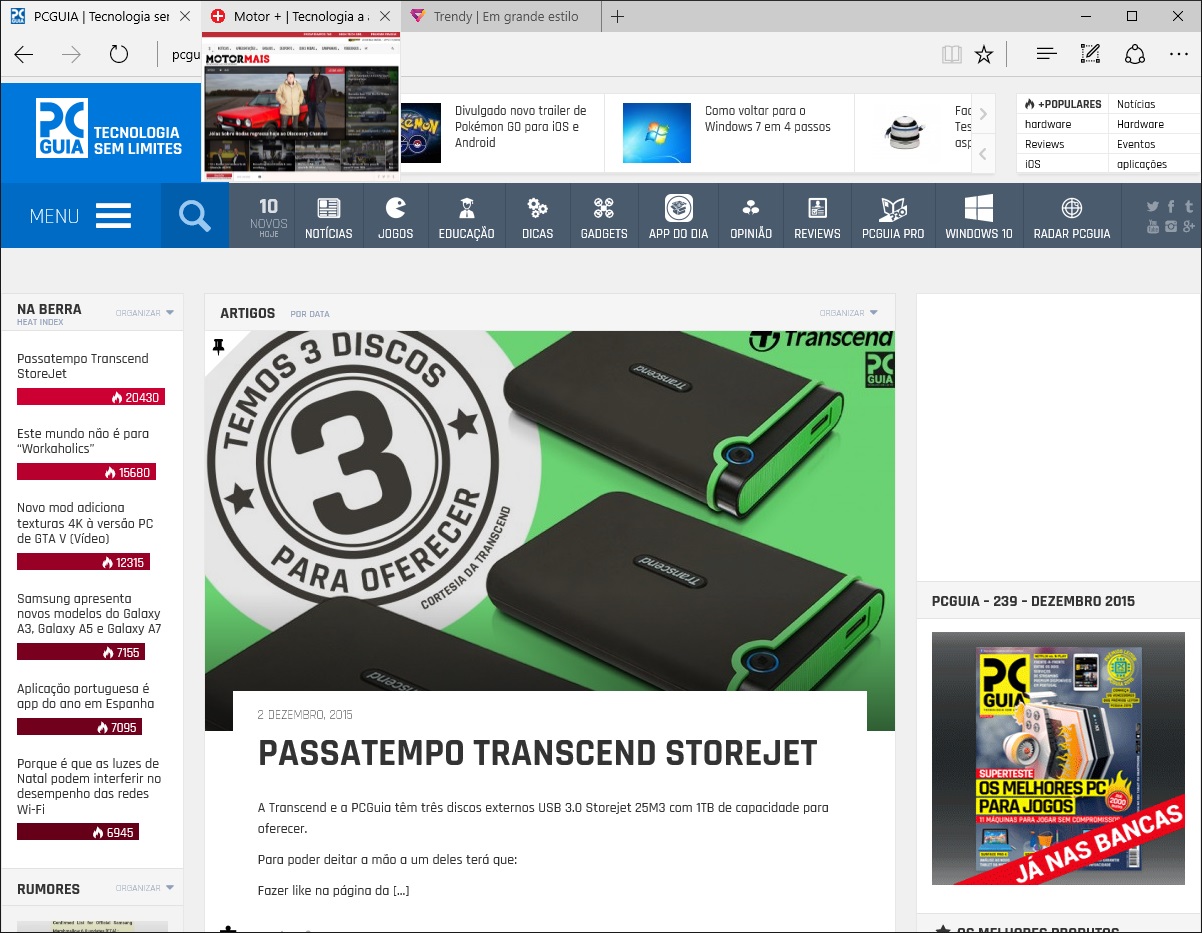Go to the Windows 10 section
1202x933 pixels.
(x=979, y=216)
